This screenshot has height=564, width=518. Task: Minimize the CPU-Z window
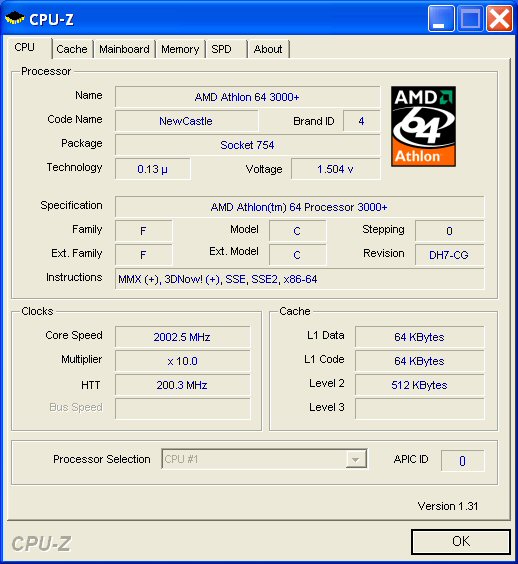coord(441,19)
